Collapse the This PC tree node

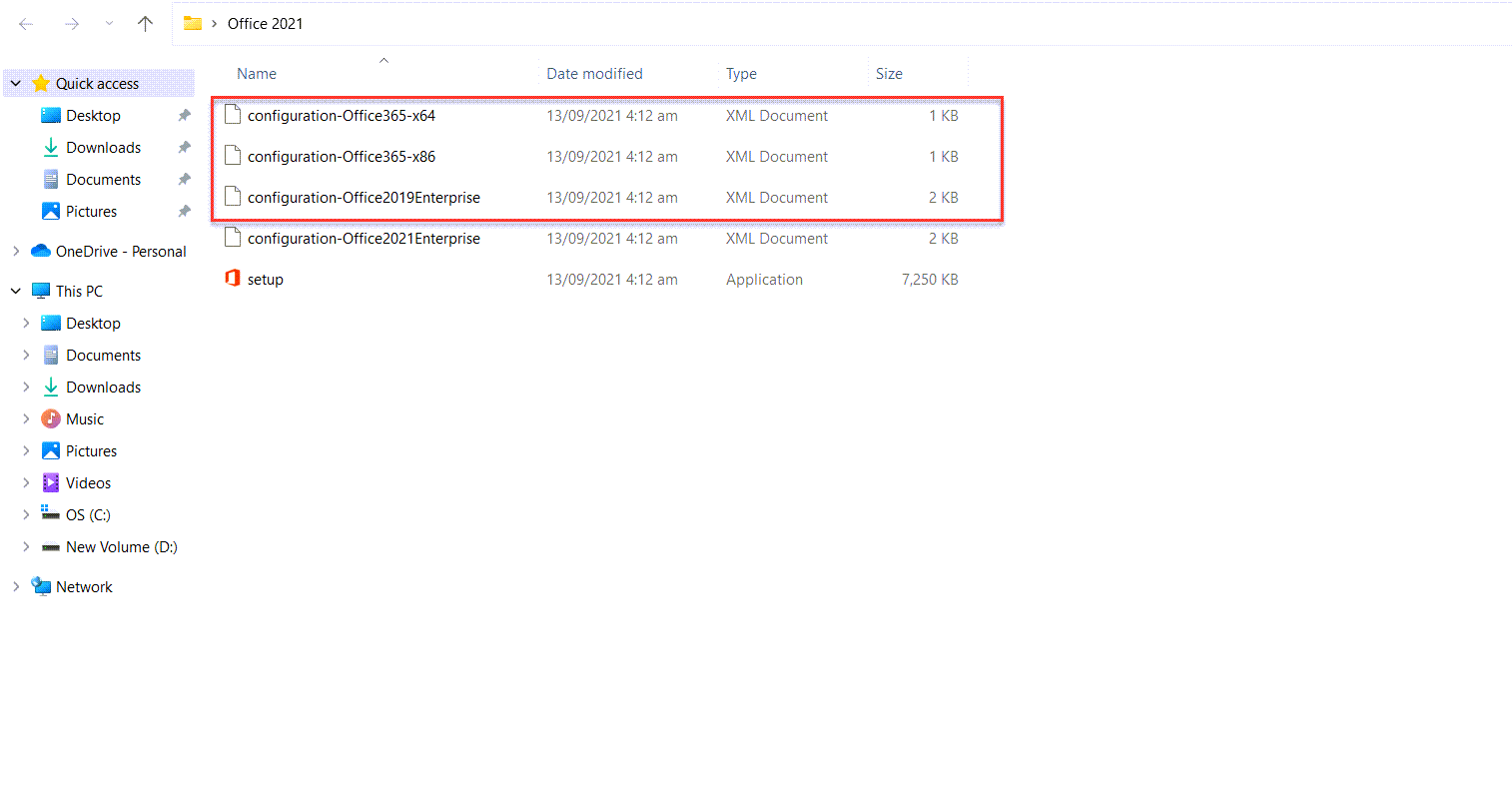[x=16, y=291]
